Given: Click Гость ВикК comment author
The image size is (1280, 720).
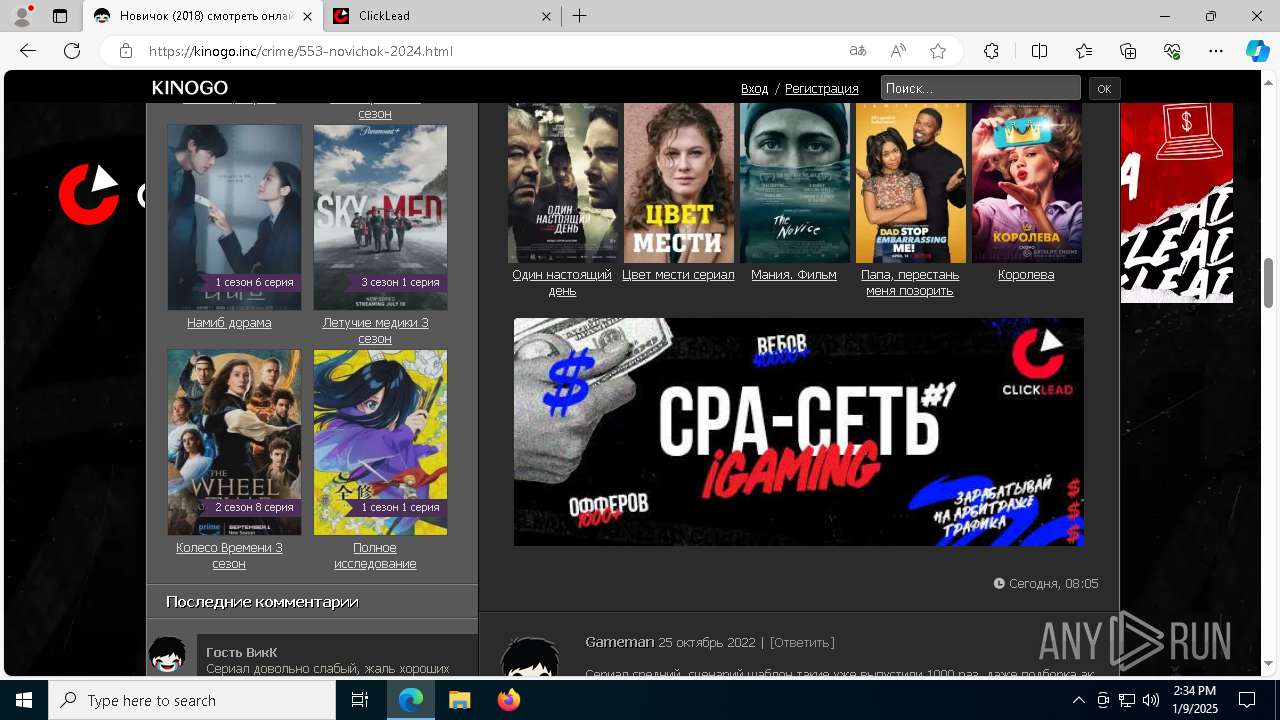Looking at the screenshot, I should [x=242, y=652].
